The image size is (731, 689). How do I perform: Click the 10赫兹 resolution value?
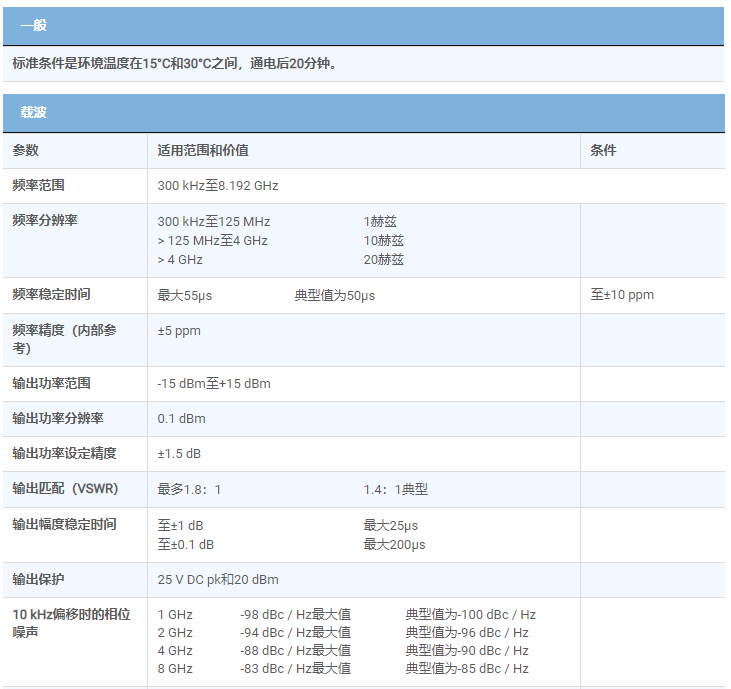pos(383,241)
